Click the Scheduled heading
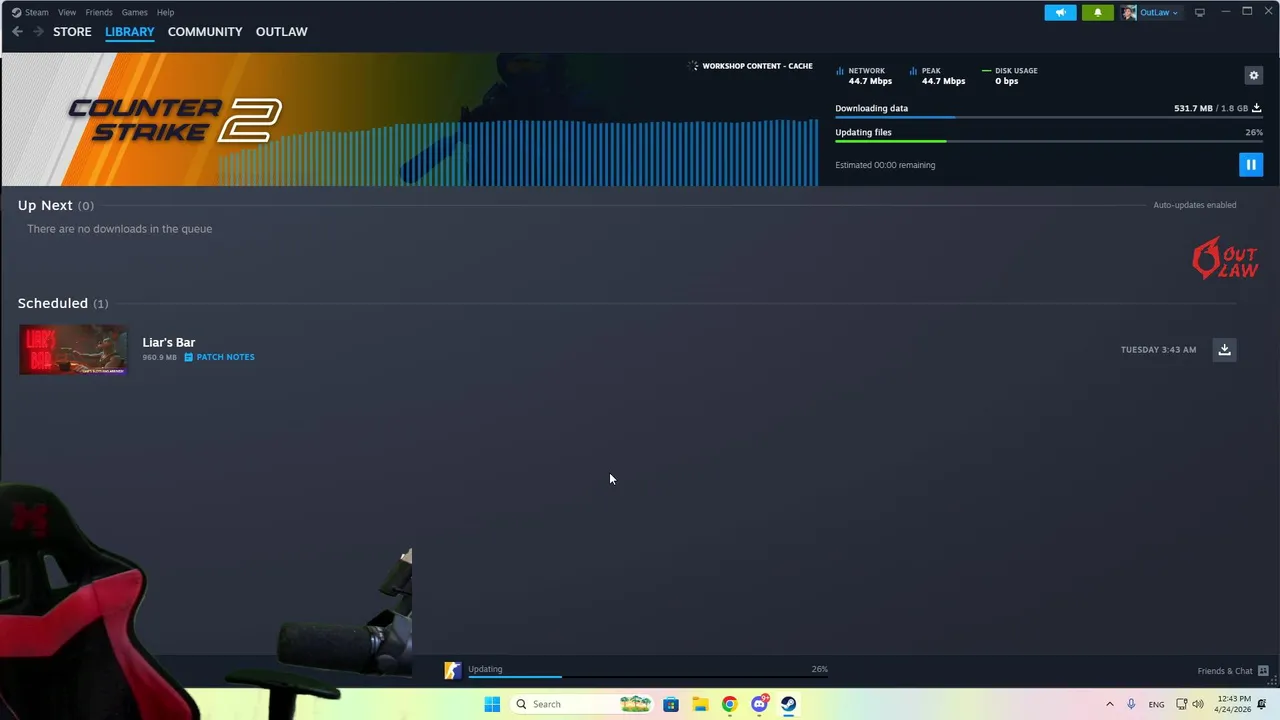The image size is (1280, 720). 53,303
